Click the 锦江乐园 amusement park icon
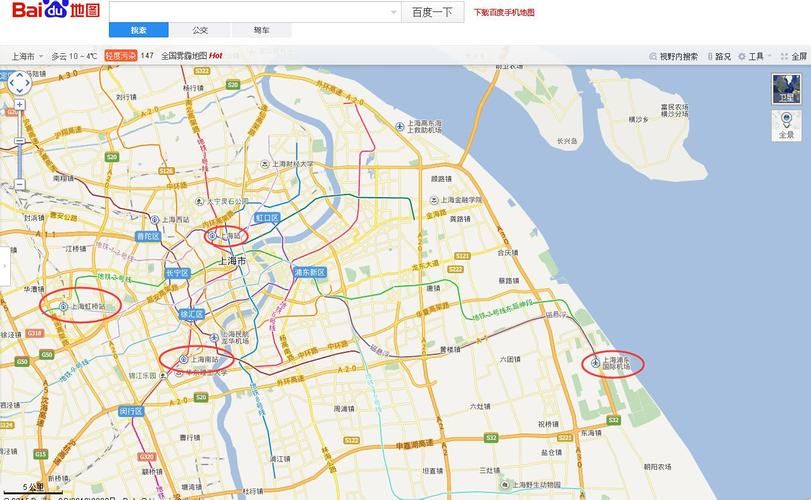This screenshot has width=811, height=500. coord(163,375)
